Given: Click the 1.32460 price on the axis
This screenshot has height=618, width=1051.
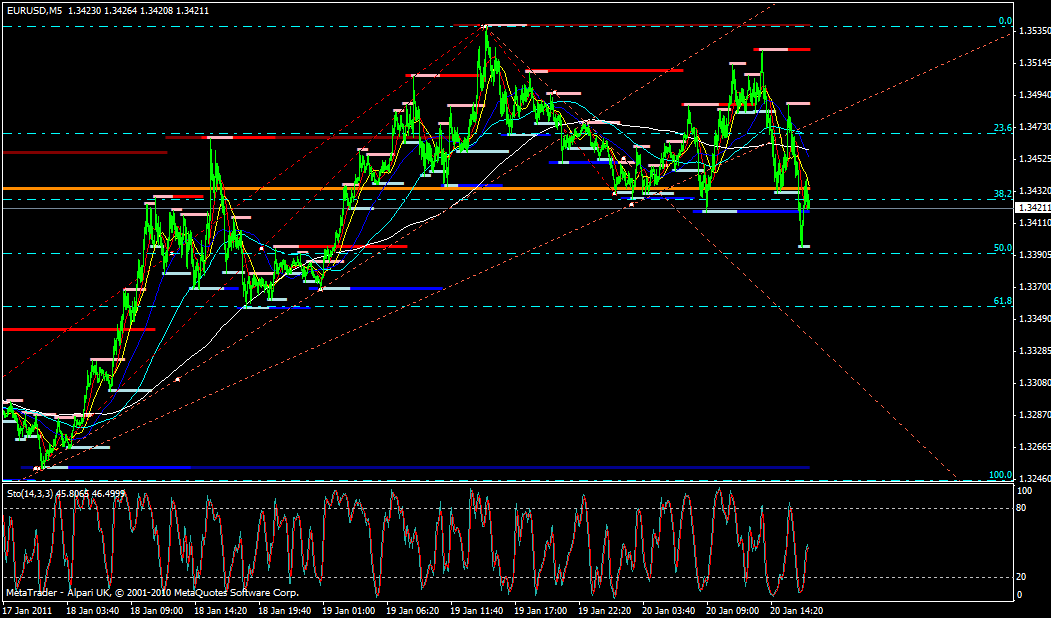Looking at the screenshot, I should pos(1033,479).
